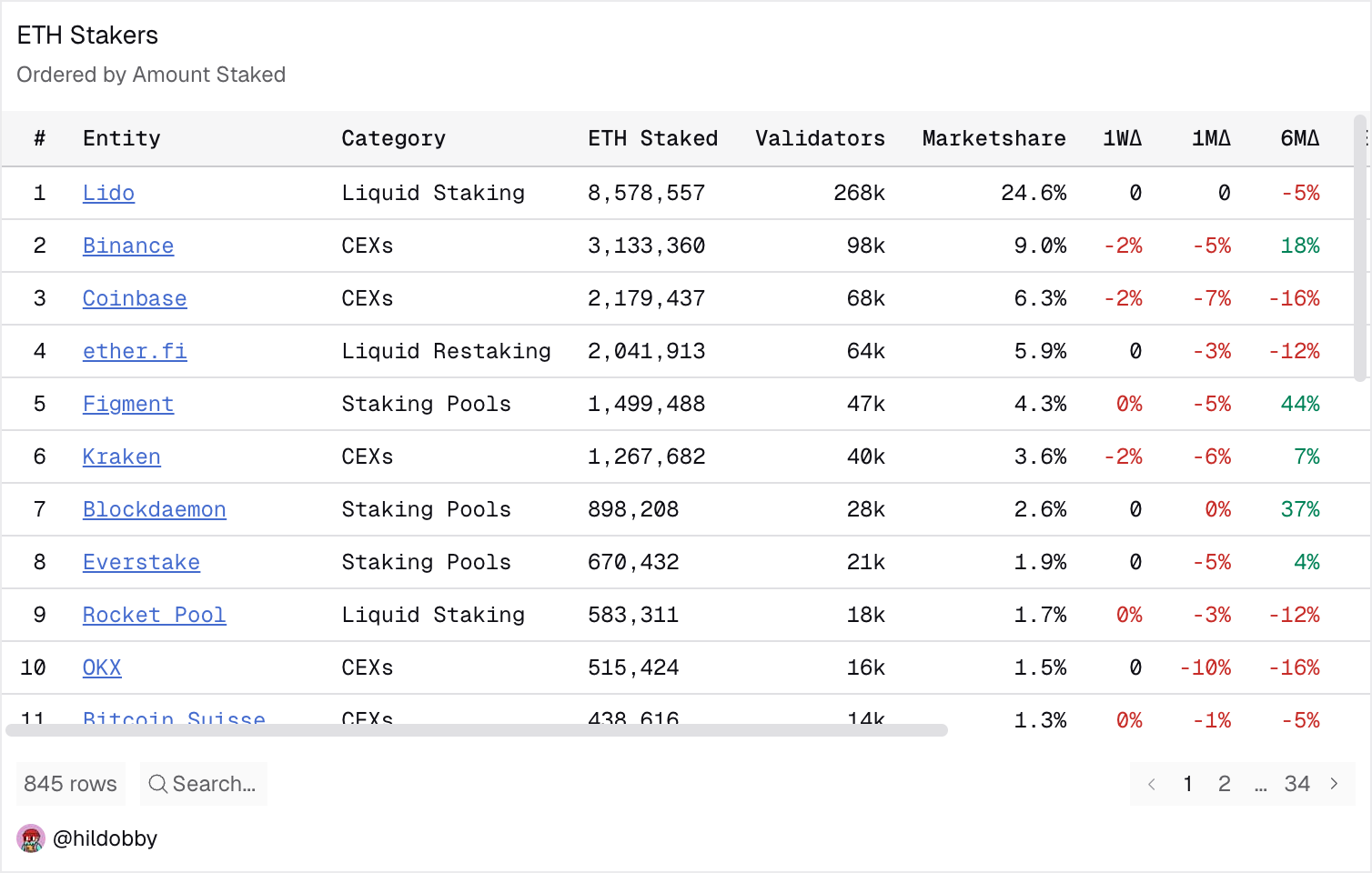
Task: Open the Lido entity link
Action: pos(108,193)
